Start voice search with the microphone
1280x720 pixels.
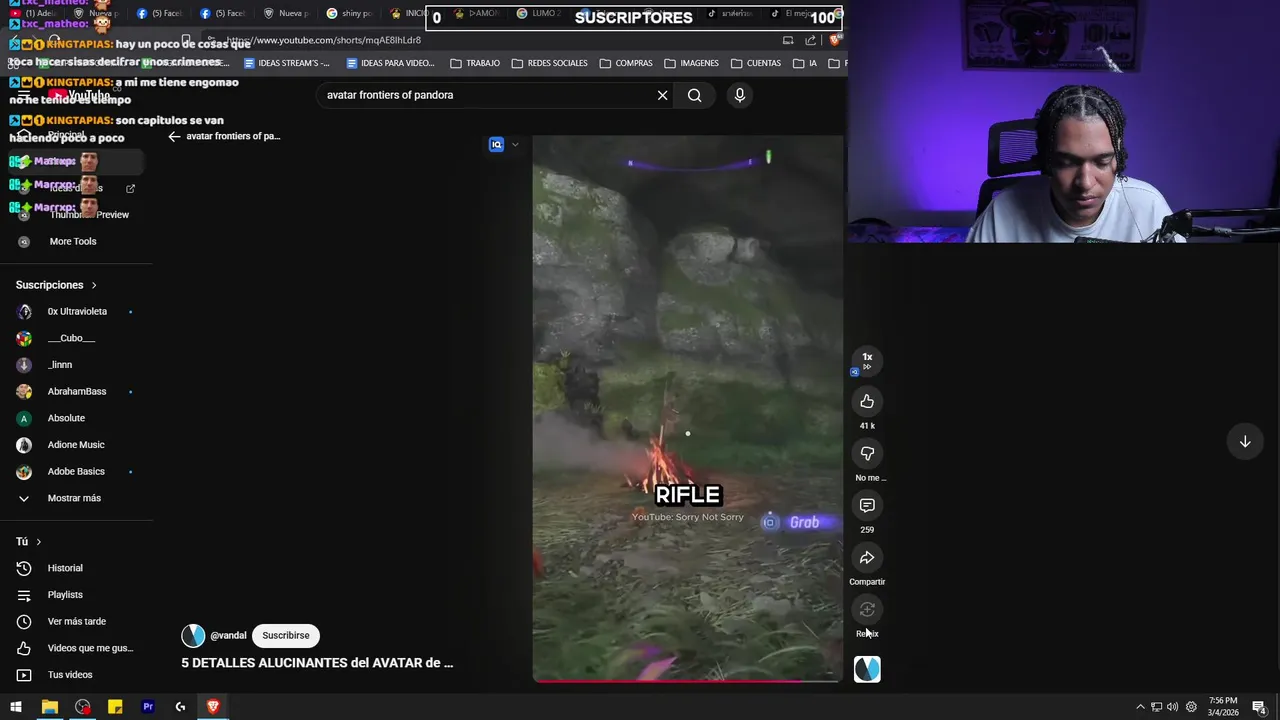click(739, 95)
